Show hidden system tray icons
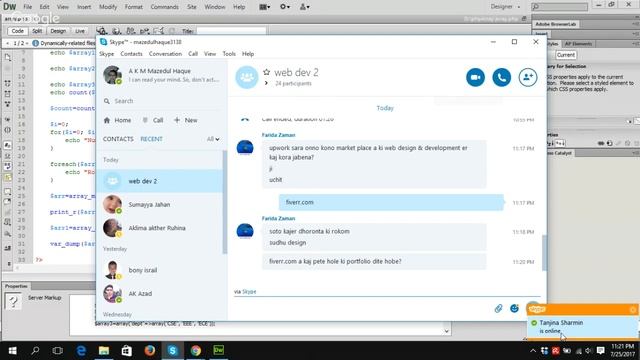 point(533,351)
